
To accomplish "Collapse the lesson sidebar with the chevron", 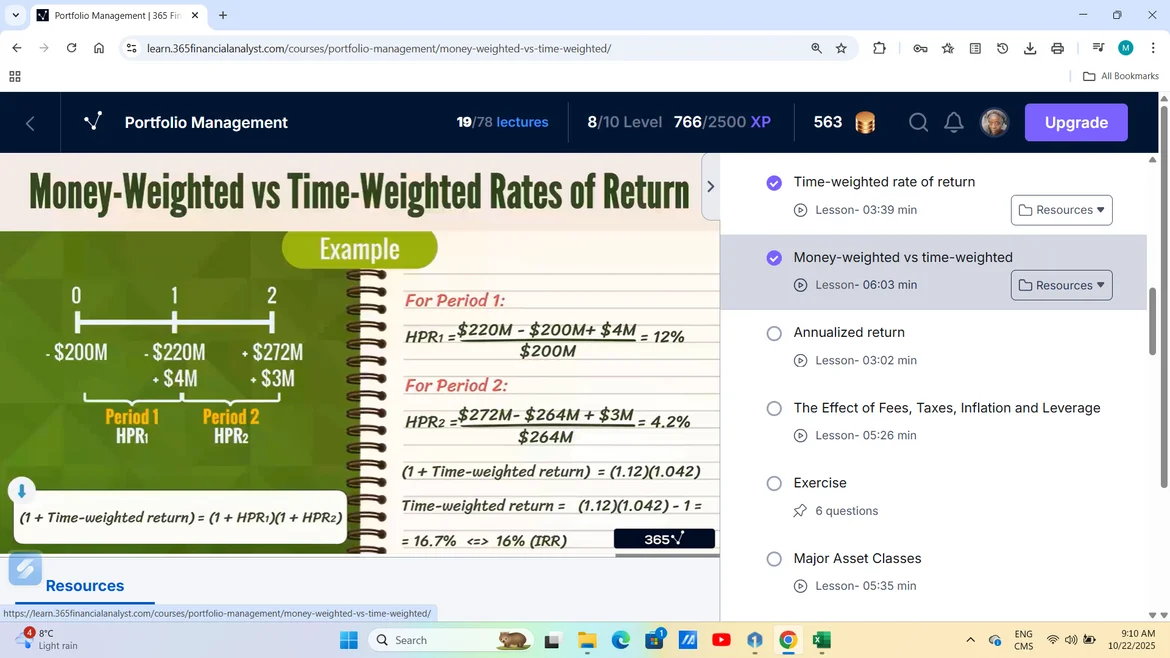I will pyautogui.click(x=710, y=186).
